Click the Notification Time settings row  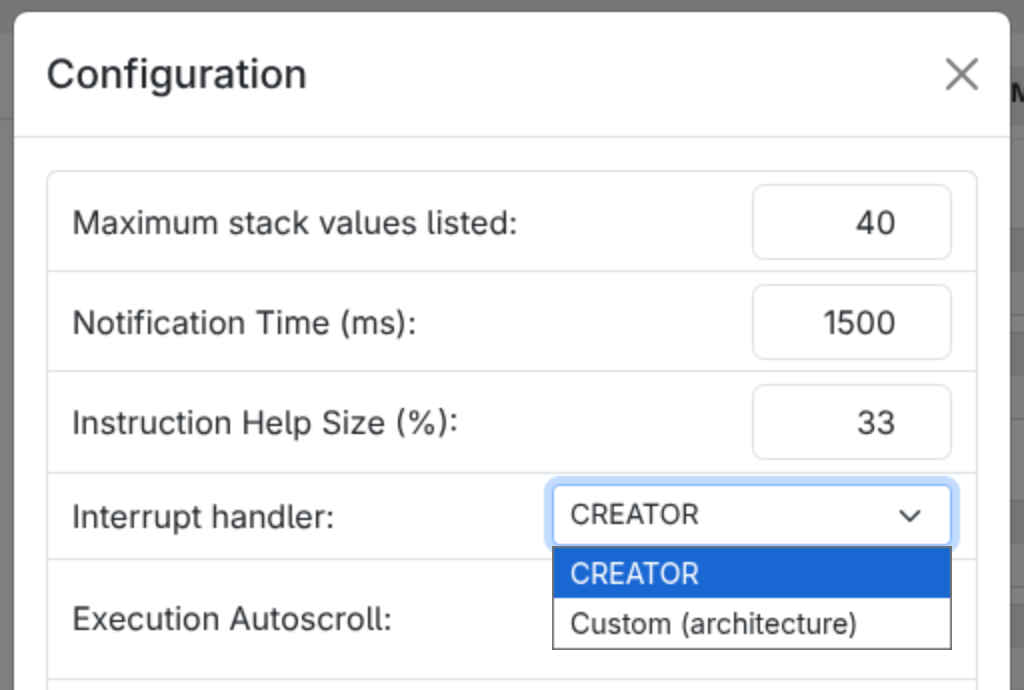[400, 322]
